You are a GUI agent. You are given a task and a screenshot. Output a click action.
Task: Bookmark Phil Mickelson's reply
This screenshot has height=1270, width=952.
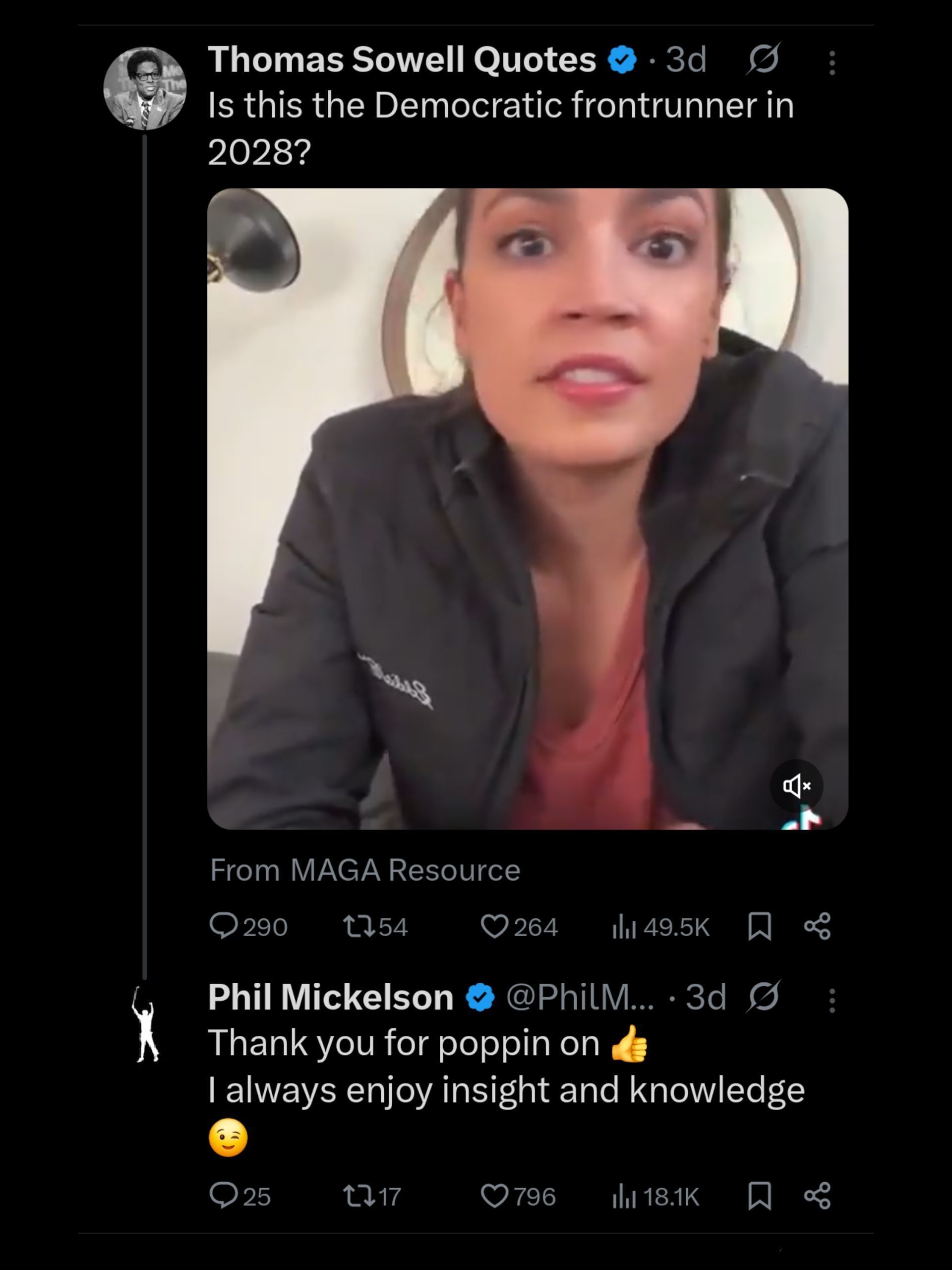pos(759,1196)
